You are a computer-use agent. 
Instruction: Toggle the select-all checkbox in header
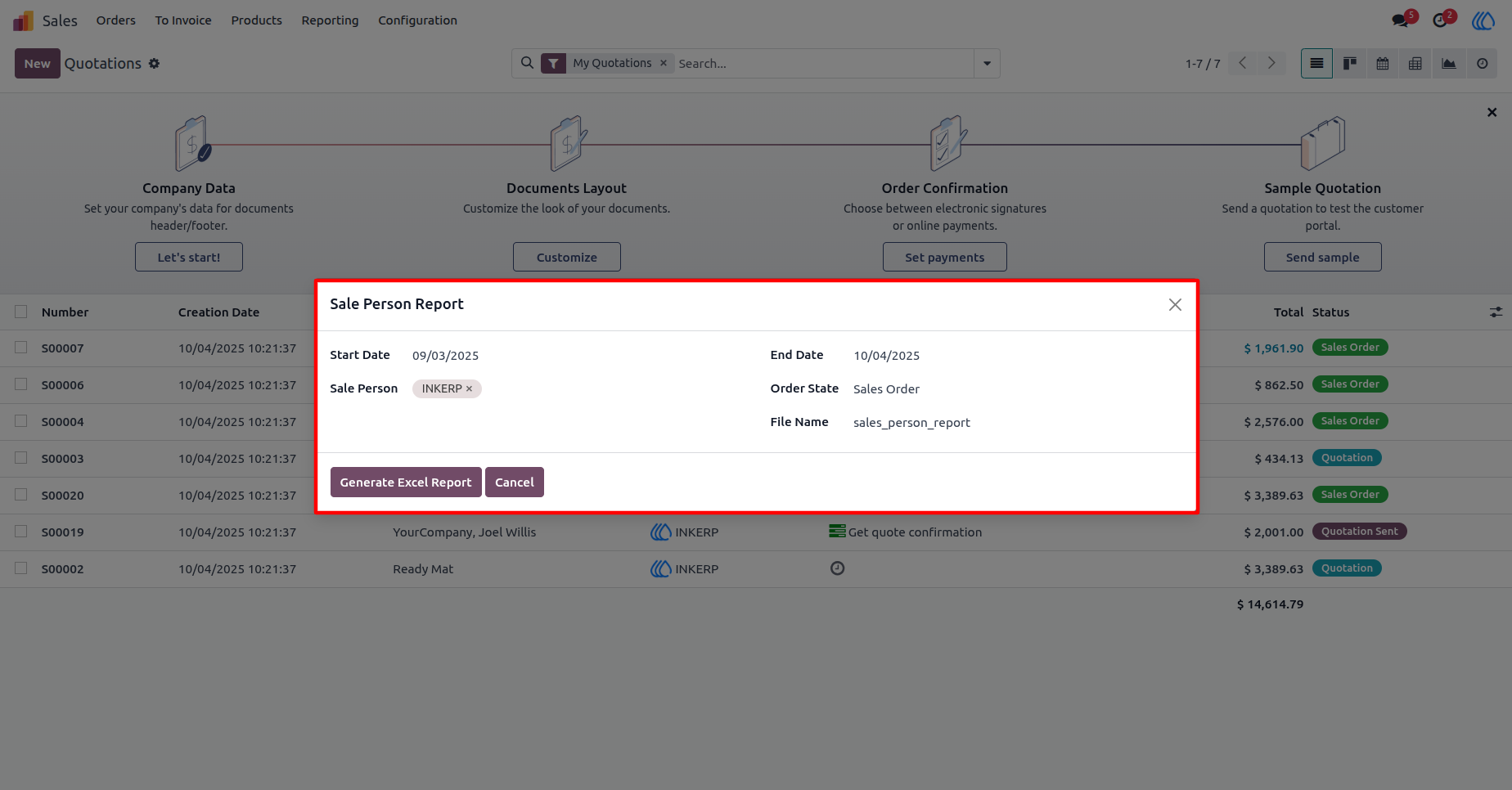pos(21,312)
